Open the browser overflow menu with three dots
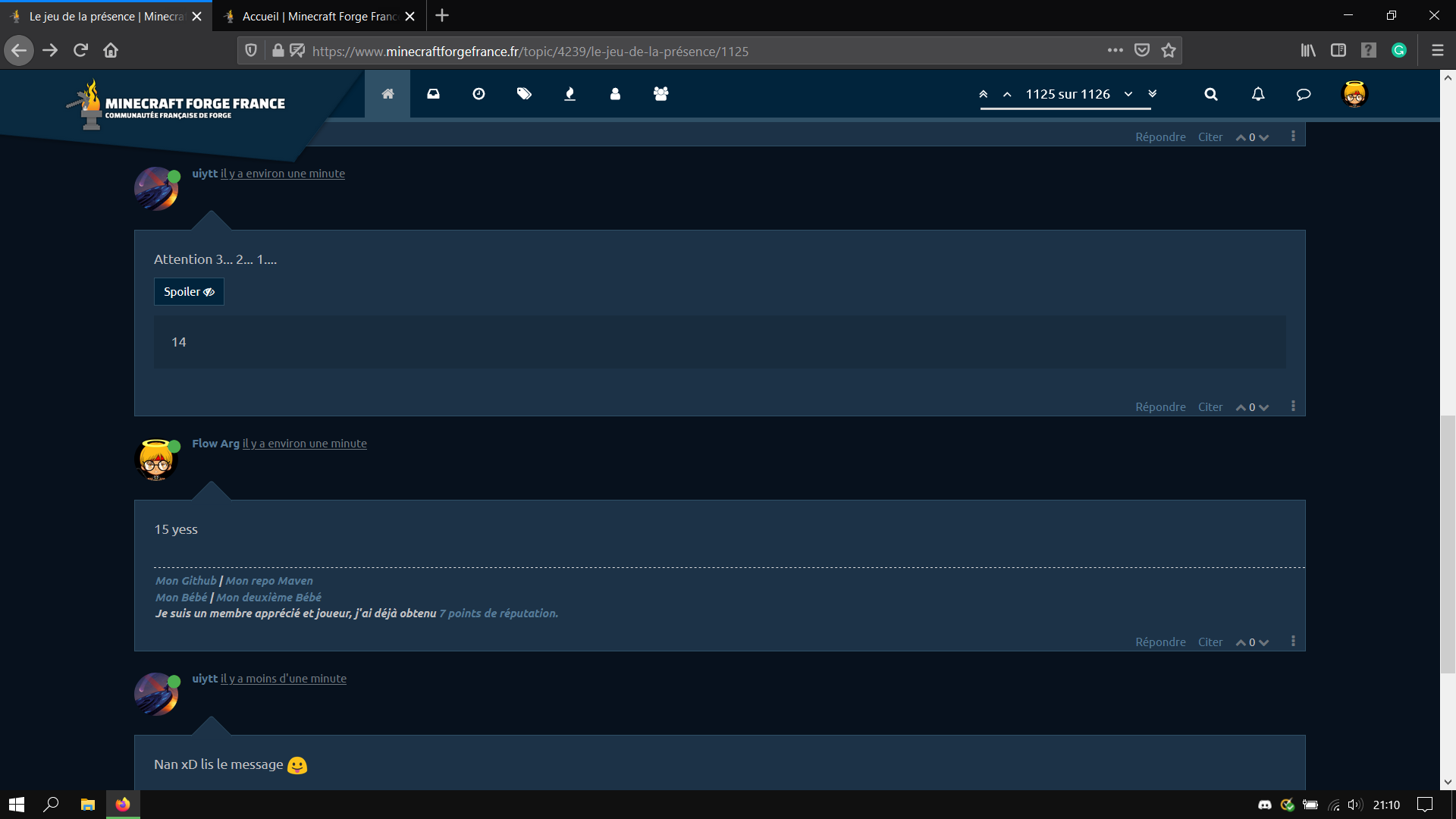The width and height of the screenshot is (1456, 819). [x=1115, y=50]
